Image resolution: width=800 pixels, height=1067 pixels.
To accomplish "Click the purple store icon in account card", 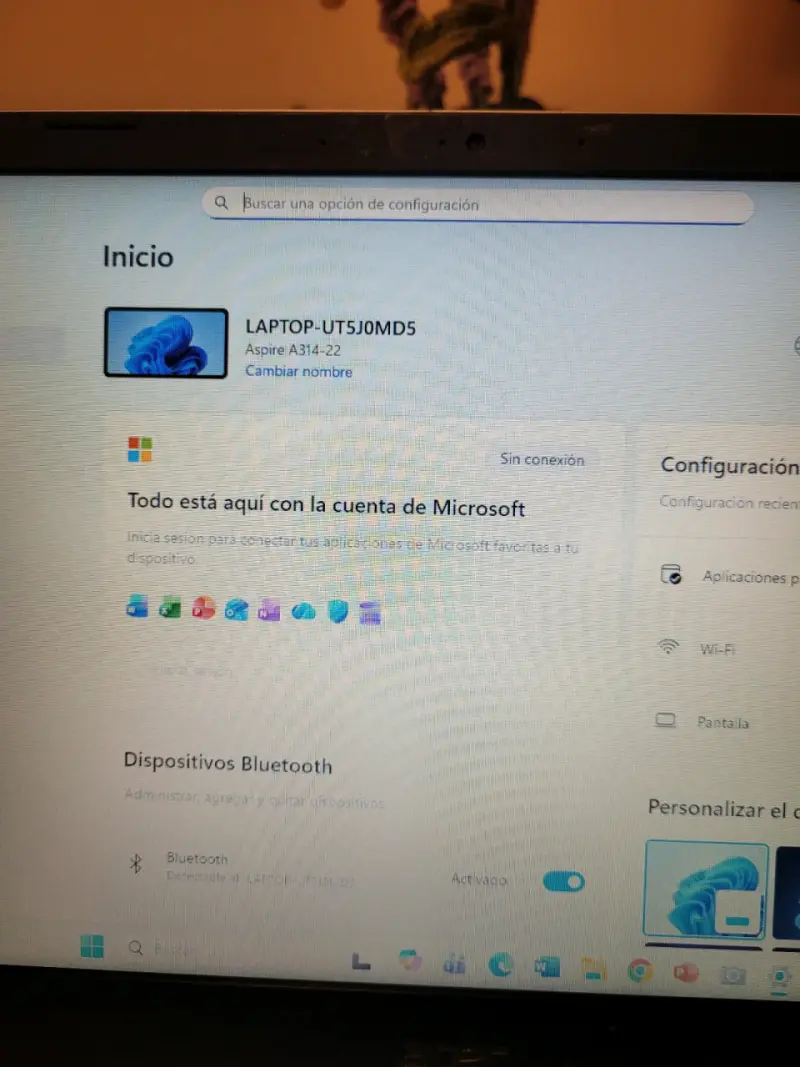I will (370, 613).
